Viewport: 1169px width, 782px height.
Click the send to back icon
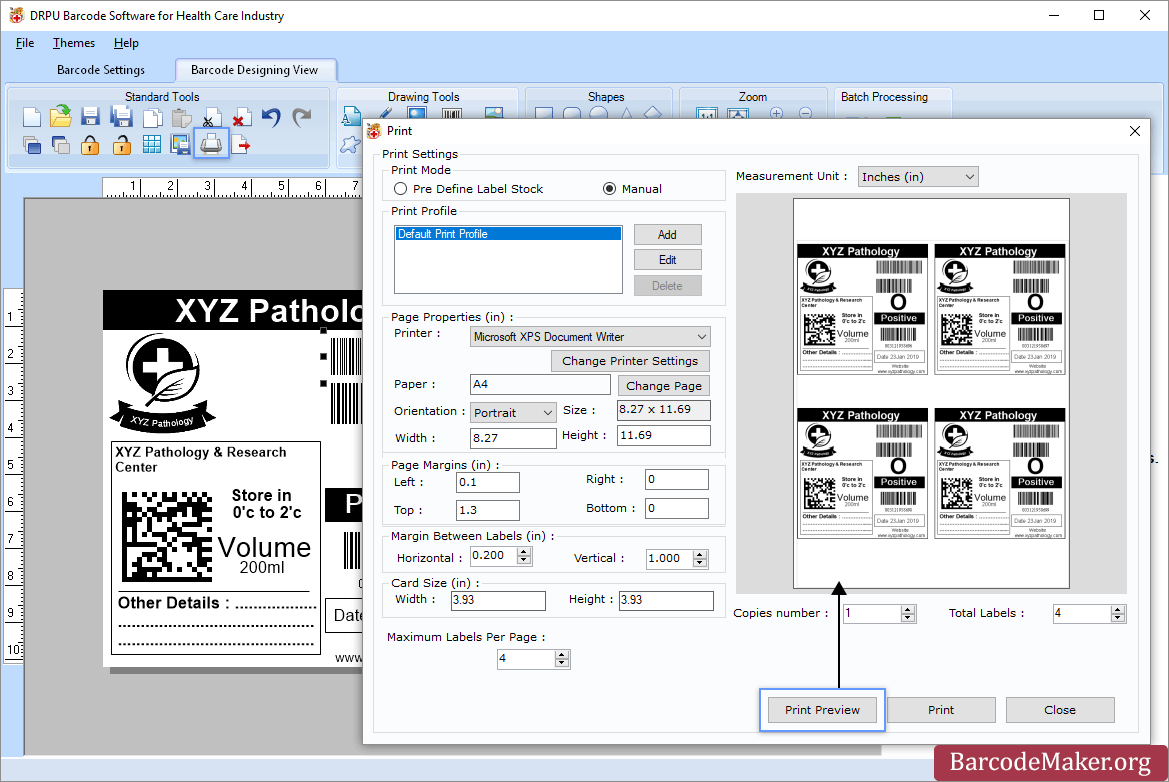(x=61, y=145)
